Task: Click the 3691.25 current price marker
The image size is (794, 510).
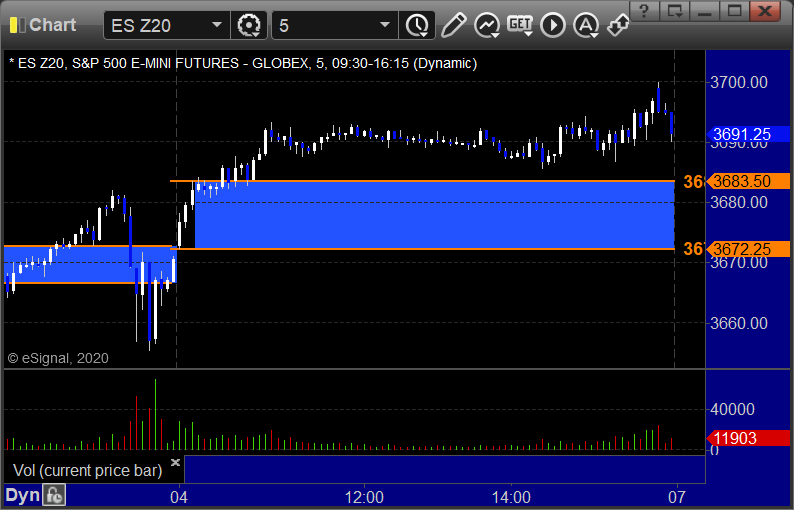Action: coord(747,134)
